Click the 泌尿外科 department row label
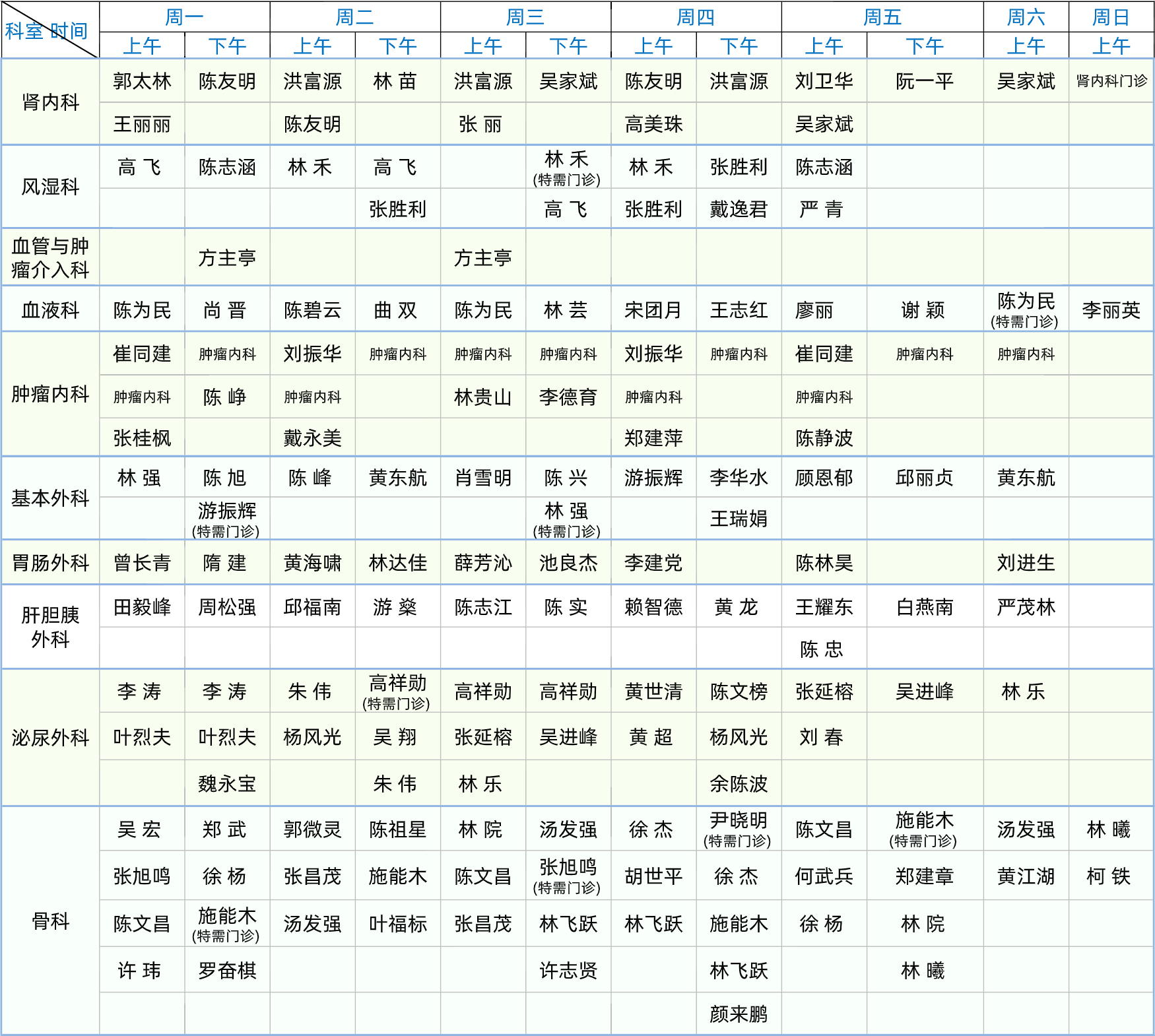Viewport: 1155px width, 1036px height. pyautogui.click(x=50, y=738)
